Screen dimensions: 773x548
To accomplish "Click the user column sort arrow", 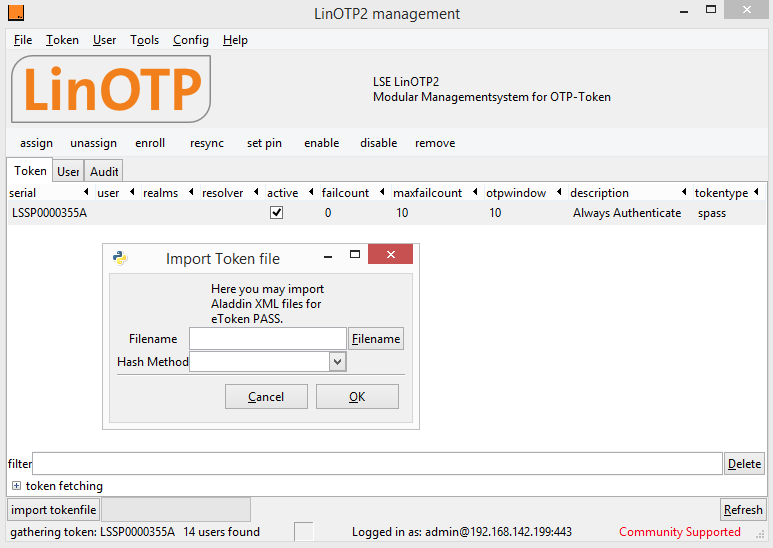I will coord(132,192).
